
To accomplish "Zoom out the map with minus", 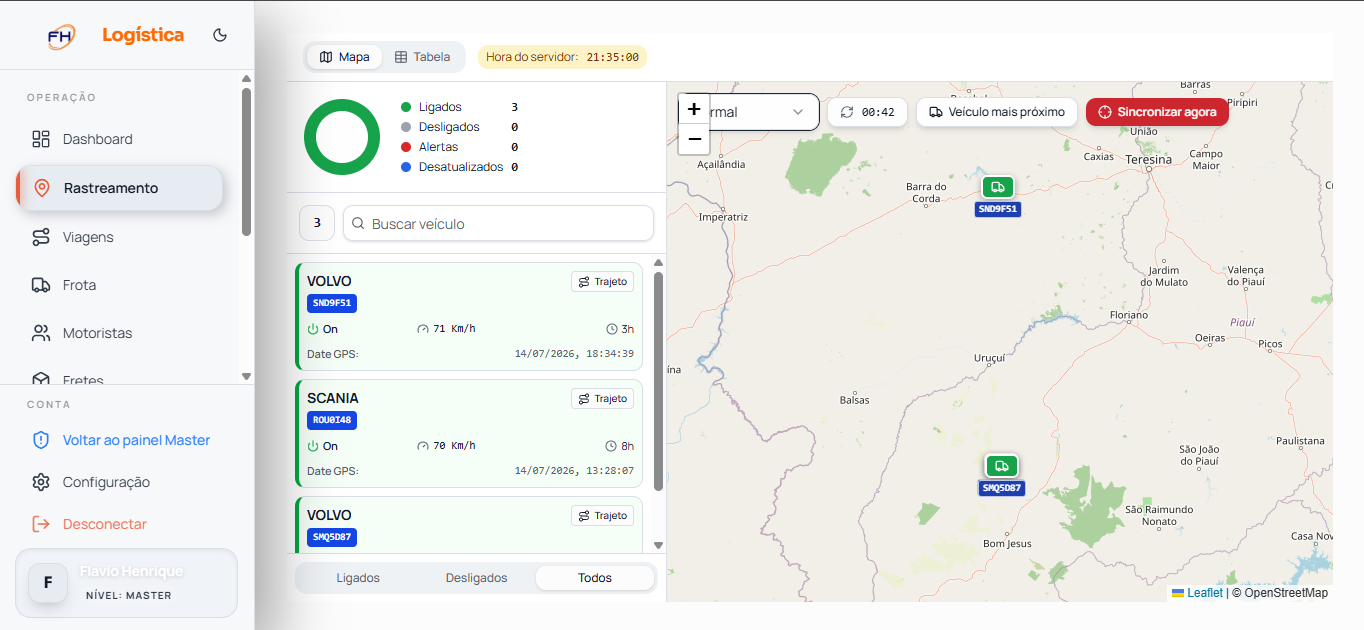I will 694,139.
